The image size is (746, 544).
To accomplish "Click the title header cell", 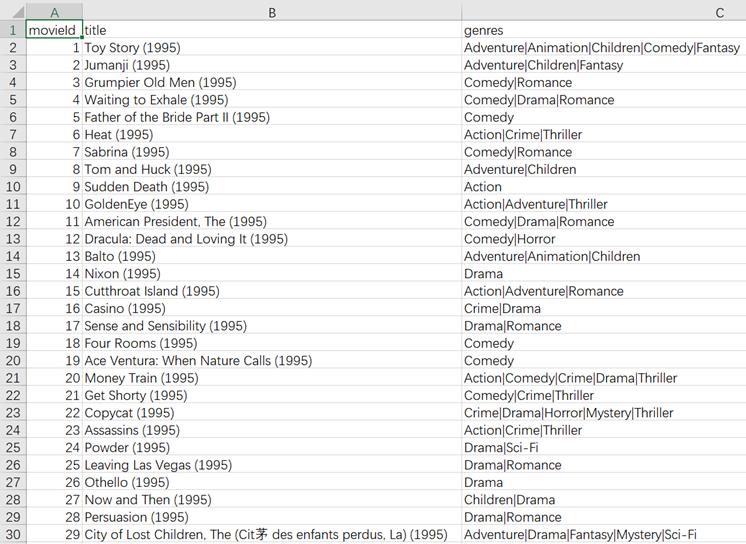I will (272, 30).
